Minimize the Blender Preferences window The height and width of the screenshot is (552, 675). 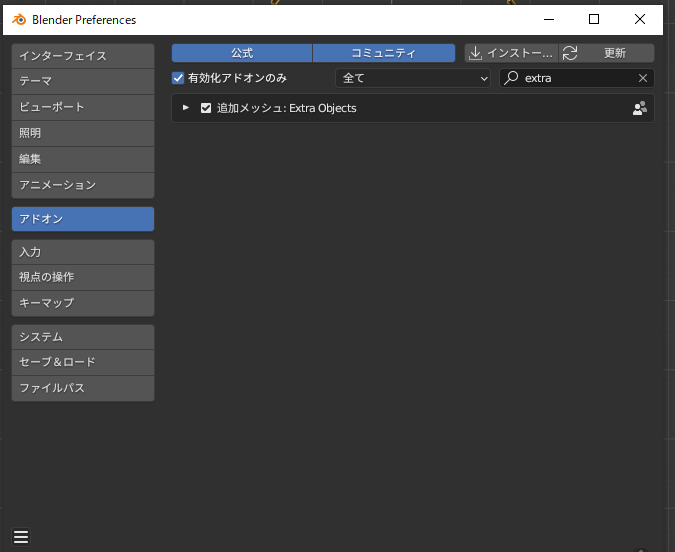coord(549,19)
